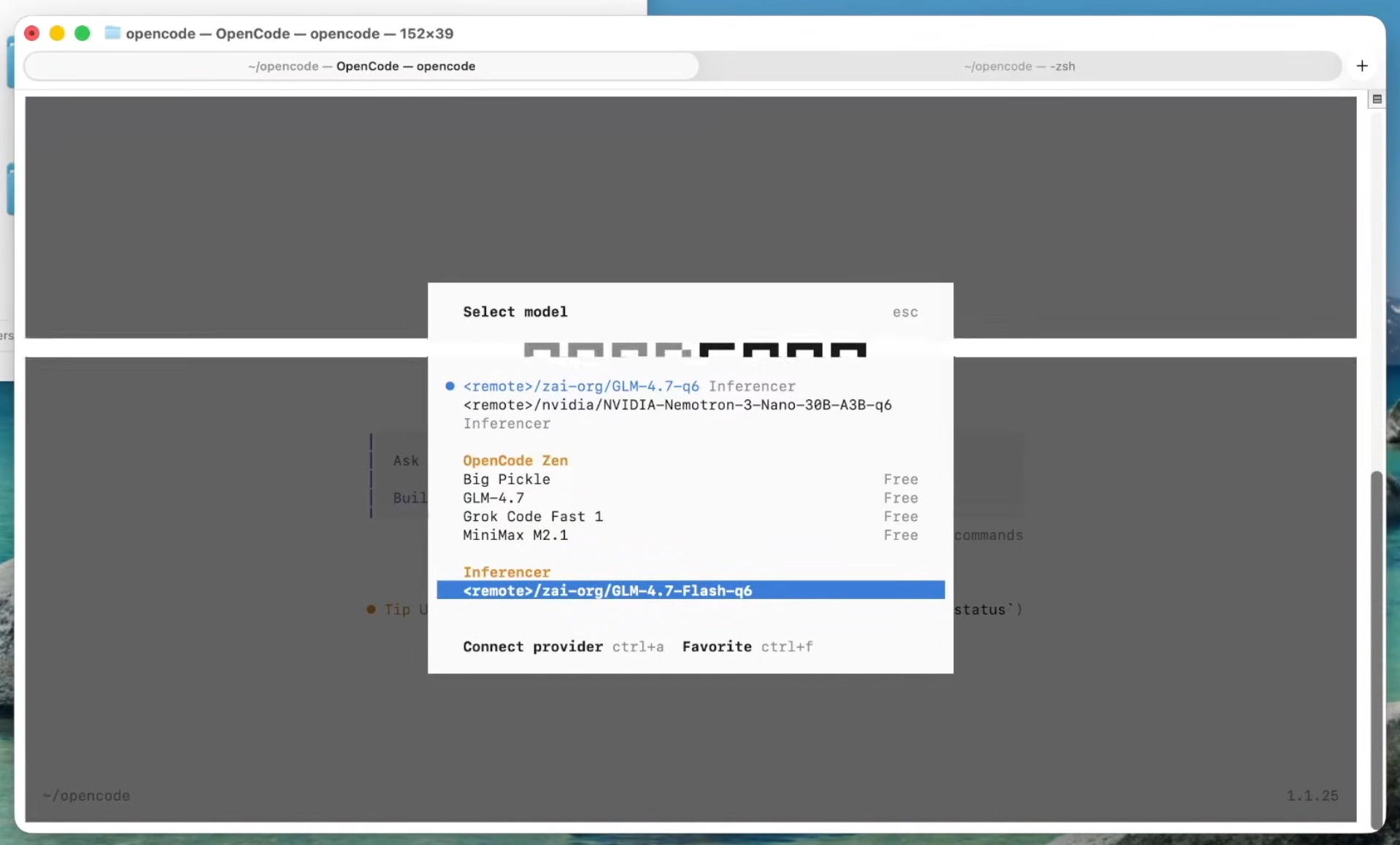Select the Grok Code Fast 1 model

click(x=691, y=517)
